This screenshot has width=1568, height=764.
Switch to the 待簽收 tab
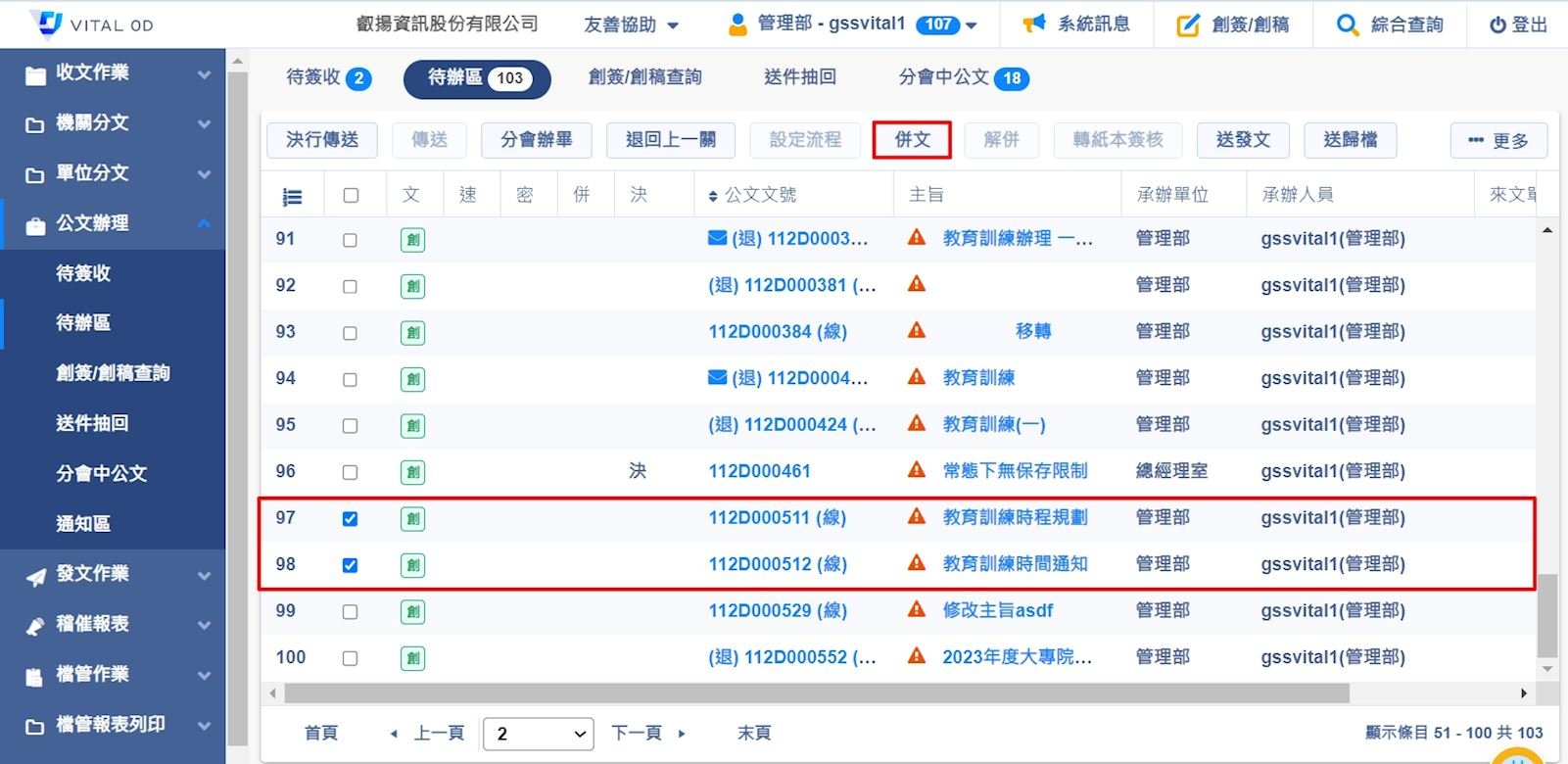(327, 77)
